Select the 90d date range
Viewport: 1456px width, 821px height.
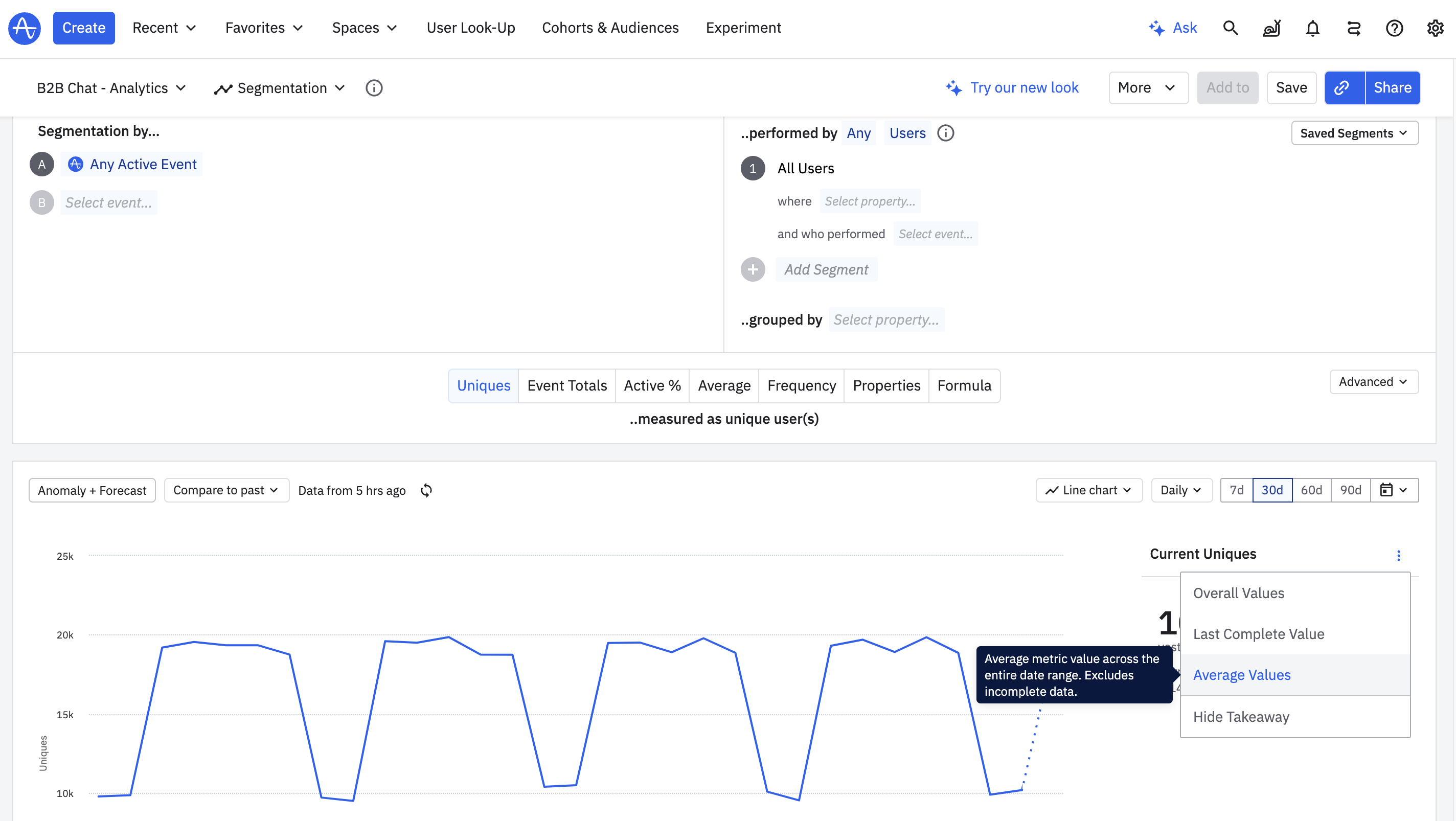coord(1350,490)
